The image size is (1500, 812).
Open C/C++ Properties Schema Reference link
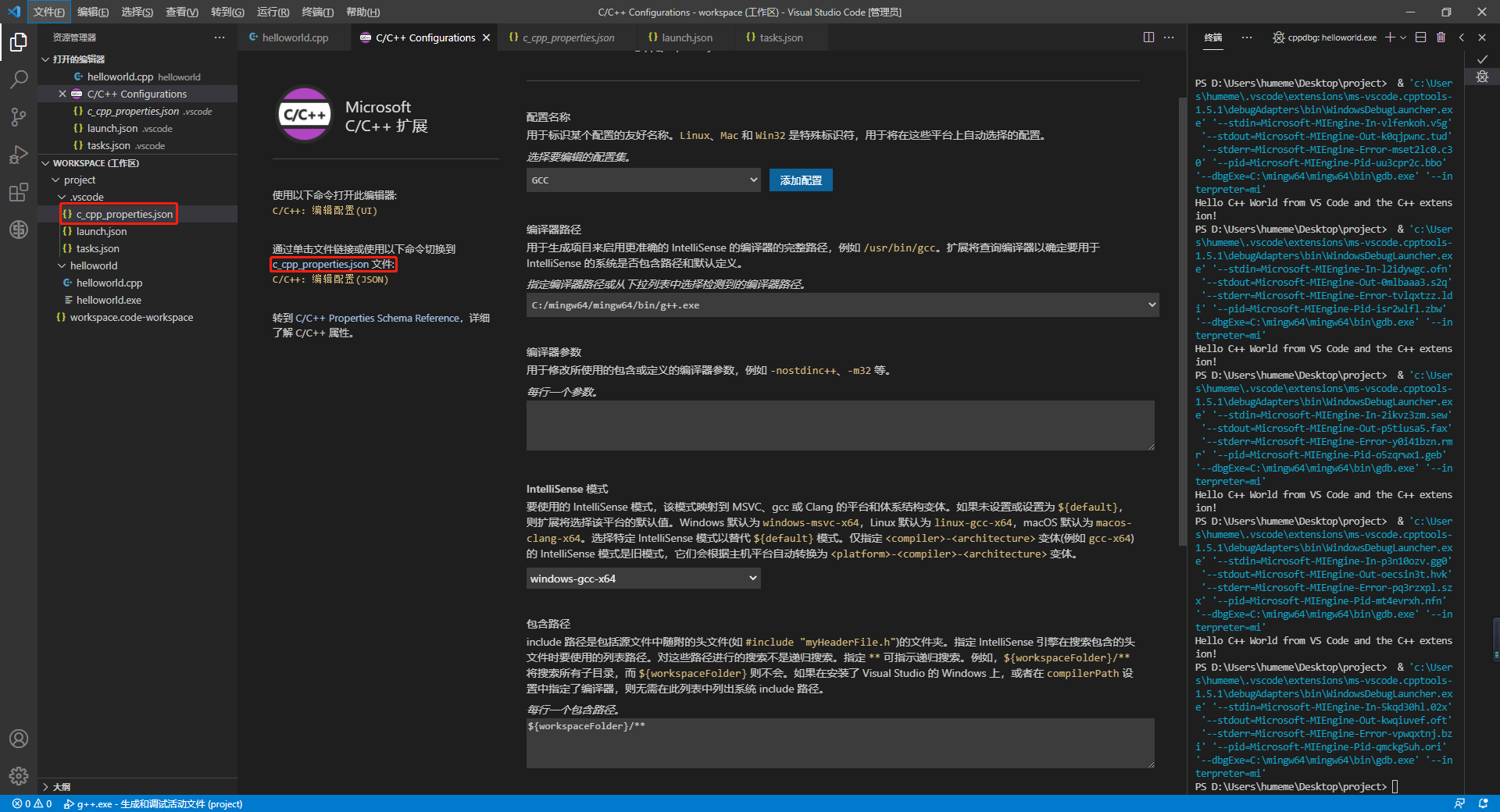pyautogui.click(x=377, y=318)
